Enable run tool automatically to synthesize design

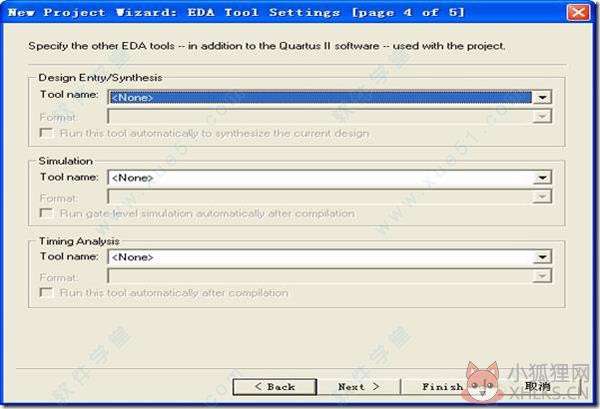coord(46,133)
